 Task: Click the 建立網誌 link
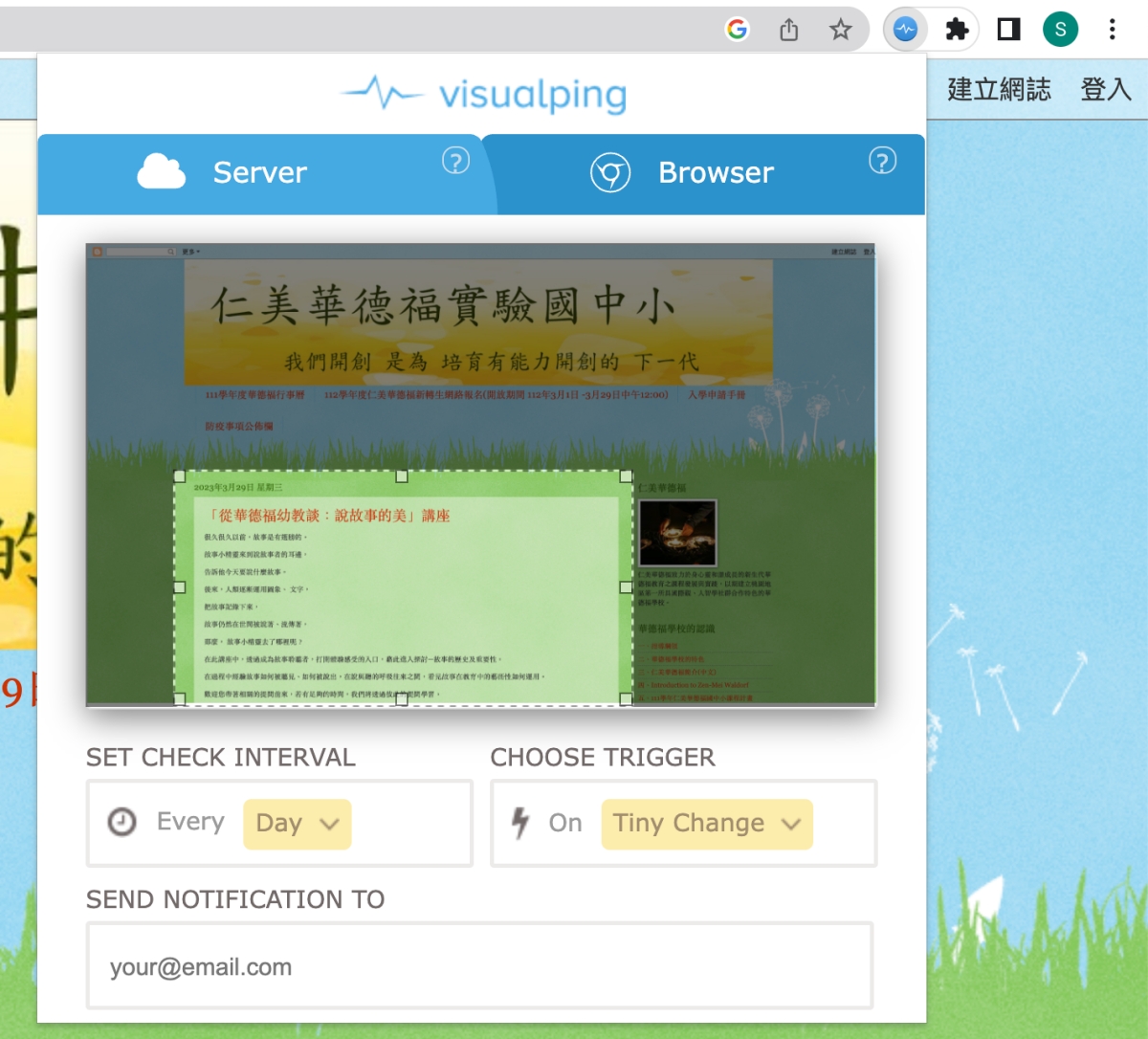[x=999, y=90]
